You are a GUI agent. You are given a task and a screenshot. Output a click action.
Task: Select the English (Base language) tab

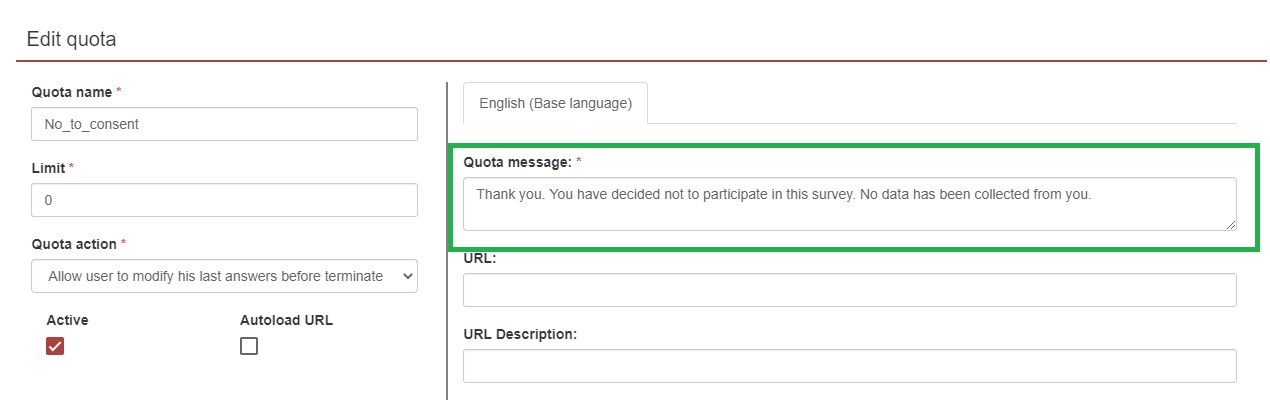[x=555, y=103]
